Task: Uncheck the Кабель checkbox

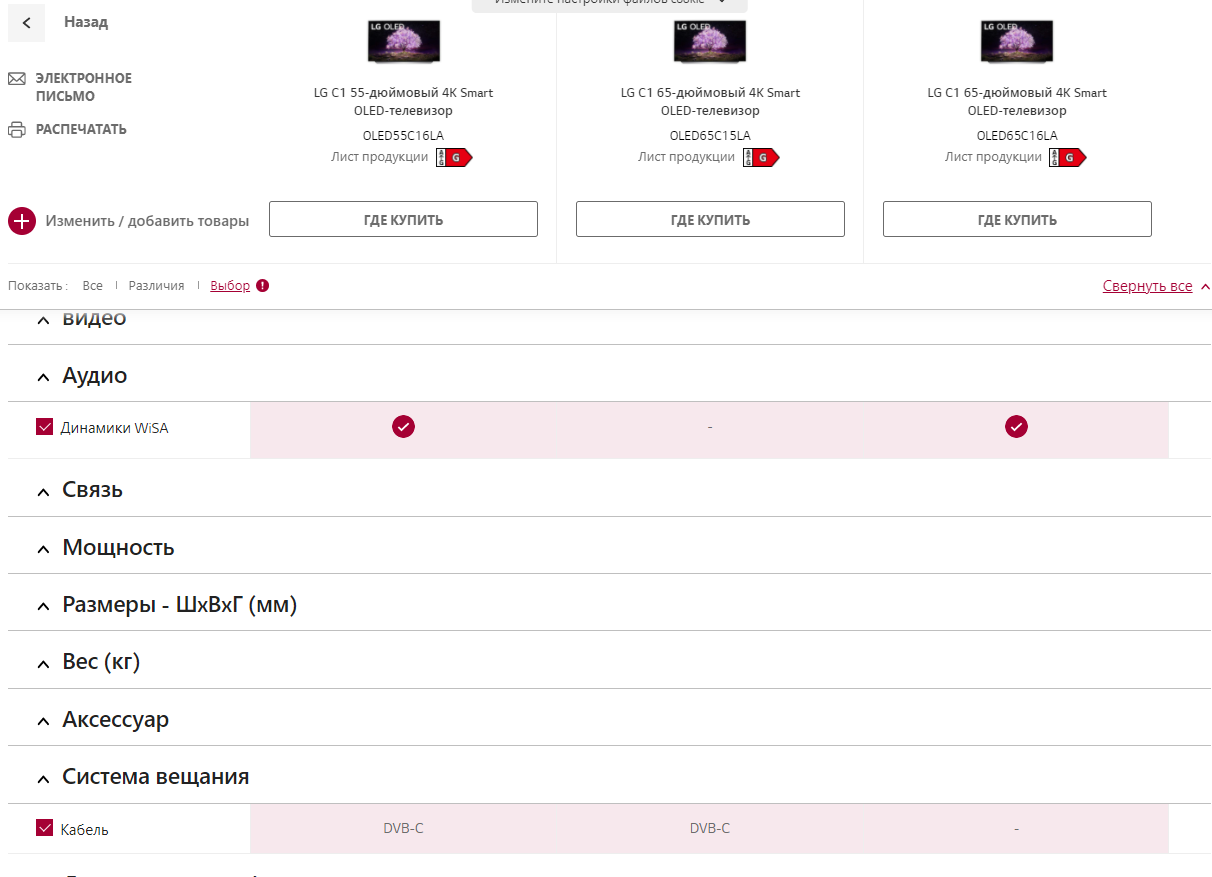Action: click(x=44, y=828)
